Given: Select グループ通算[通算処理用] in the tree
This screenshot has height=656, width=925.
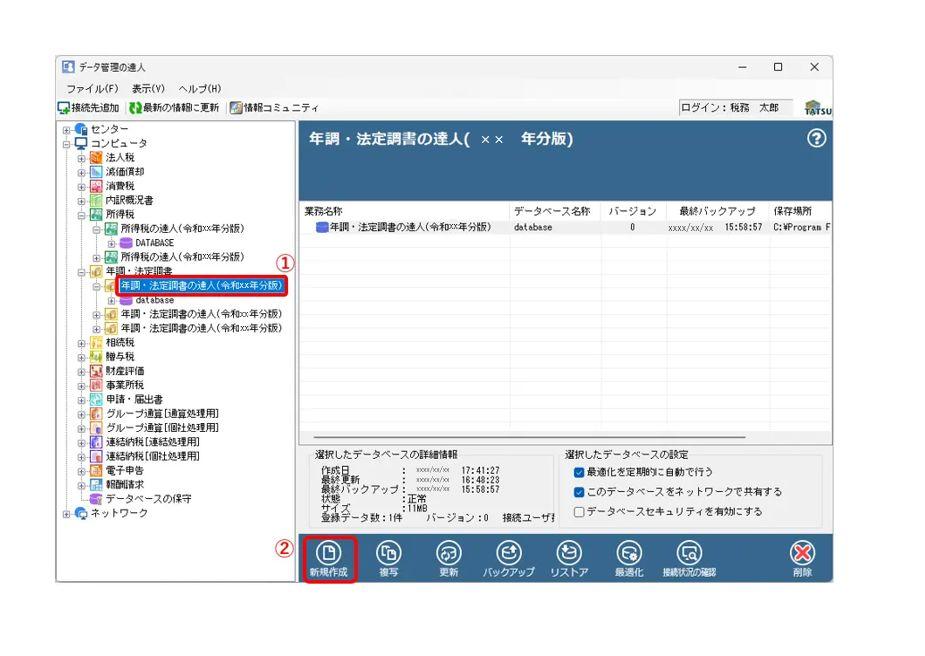Looking at the screenshot, I should 162,414.
